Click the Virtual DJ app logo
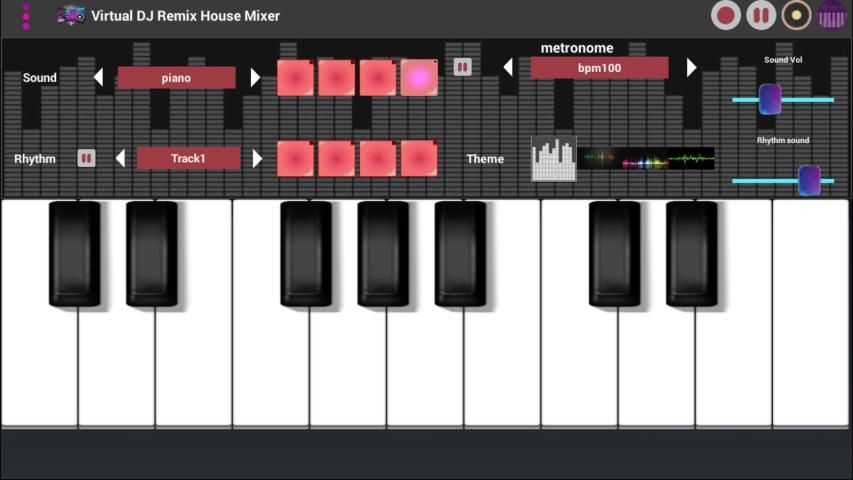This screenshot has height=480, width=853. (70, 15)
